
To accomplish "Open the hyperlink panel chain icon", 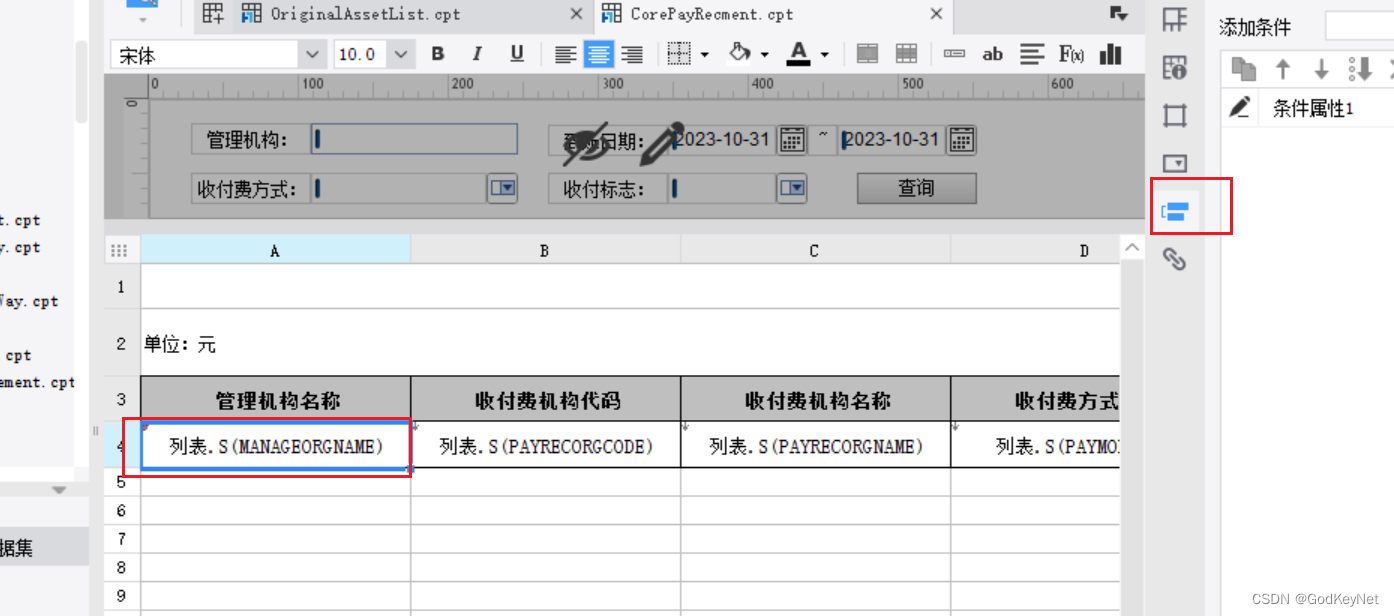I will 1175,260.
